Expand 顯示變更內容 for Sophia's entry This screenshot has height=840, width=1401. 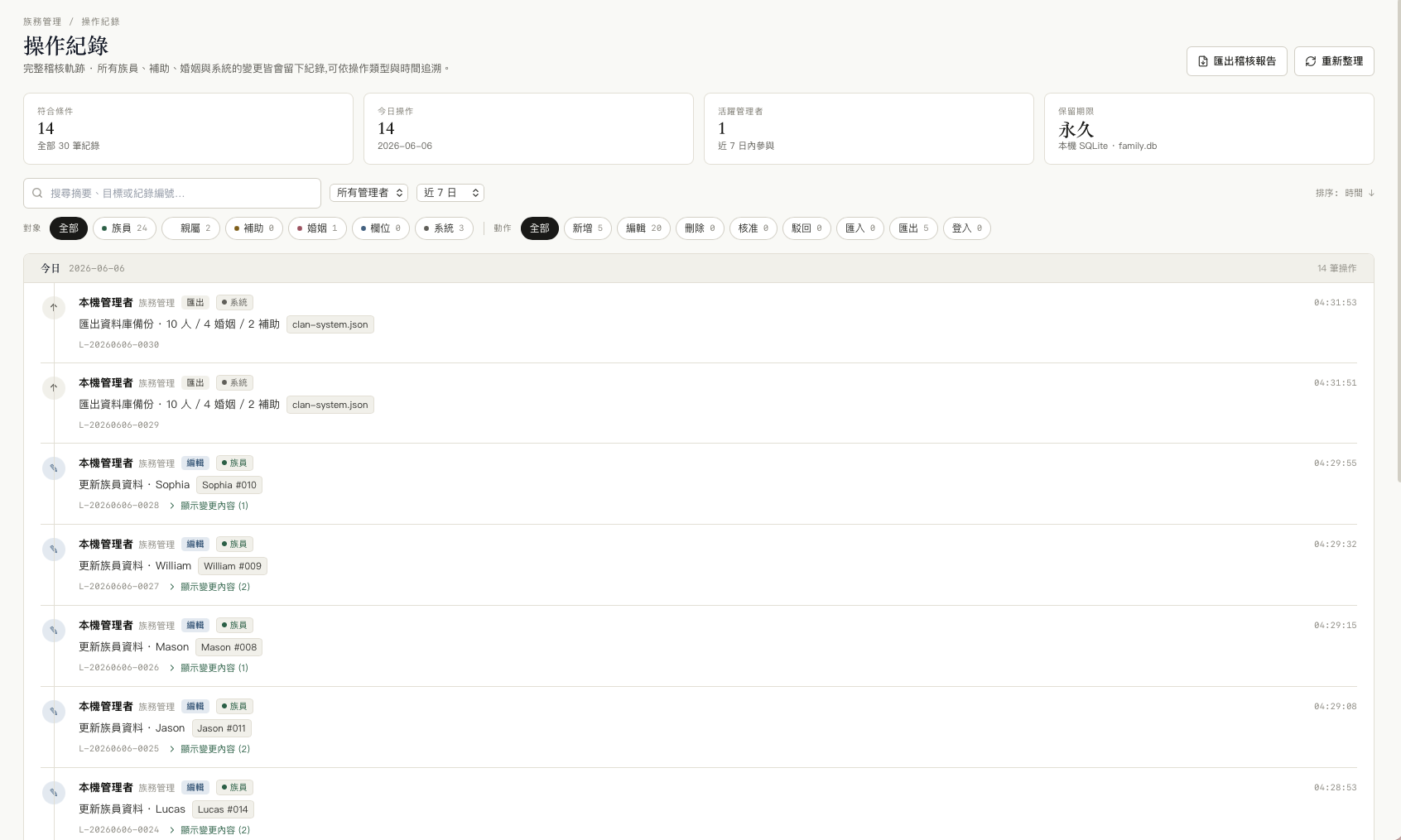point(209,506)
